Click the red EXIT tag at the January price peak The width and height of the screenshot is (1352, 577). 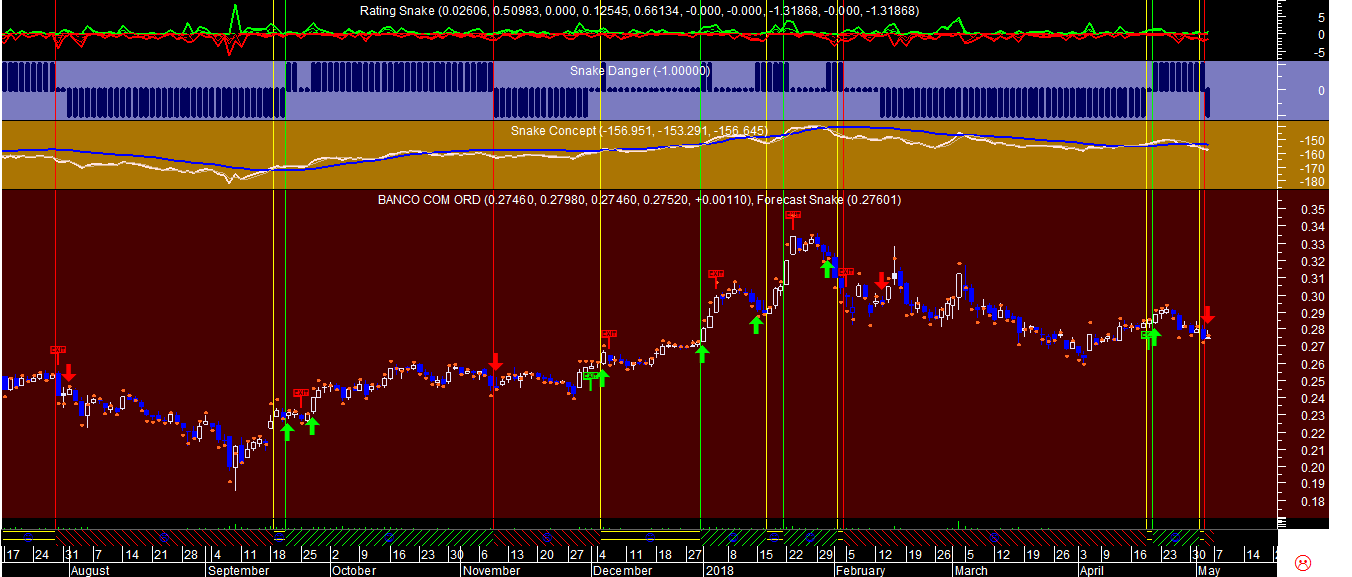pyautogui.click(x=793, y=215)
